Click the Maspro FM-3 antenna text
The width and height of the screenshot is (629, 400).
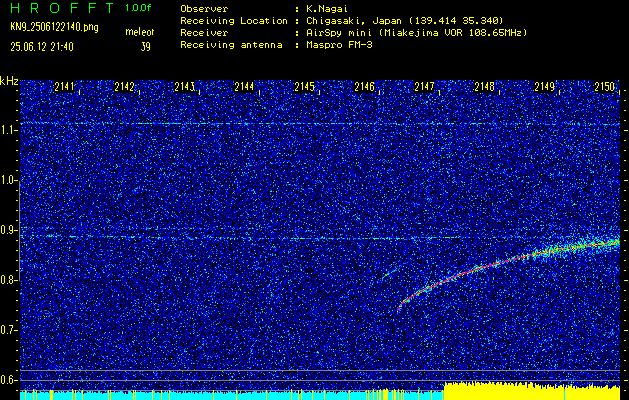point(339,45)
